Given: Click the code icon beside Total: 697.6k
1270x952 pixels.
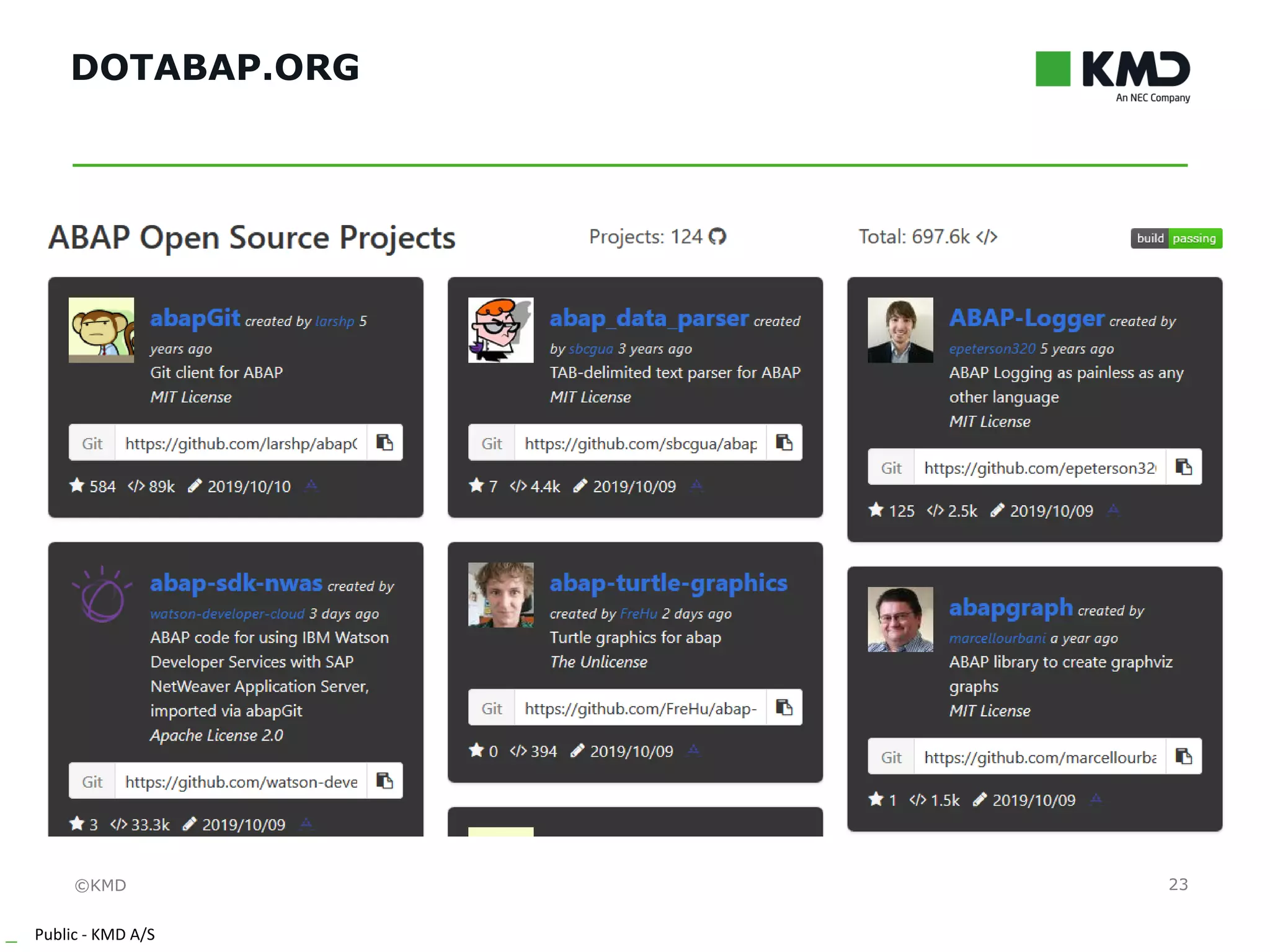Looking at the screenshot, I should 986,237.
